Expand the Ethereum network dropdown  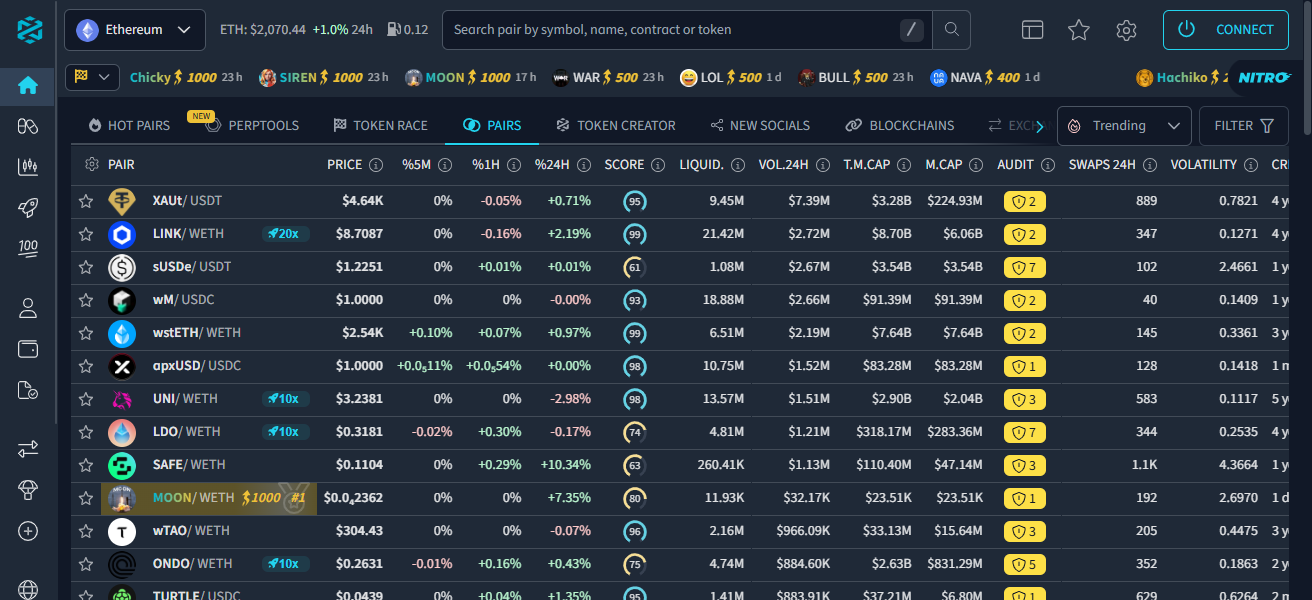[135, 30]
